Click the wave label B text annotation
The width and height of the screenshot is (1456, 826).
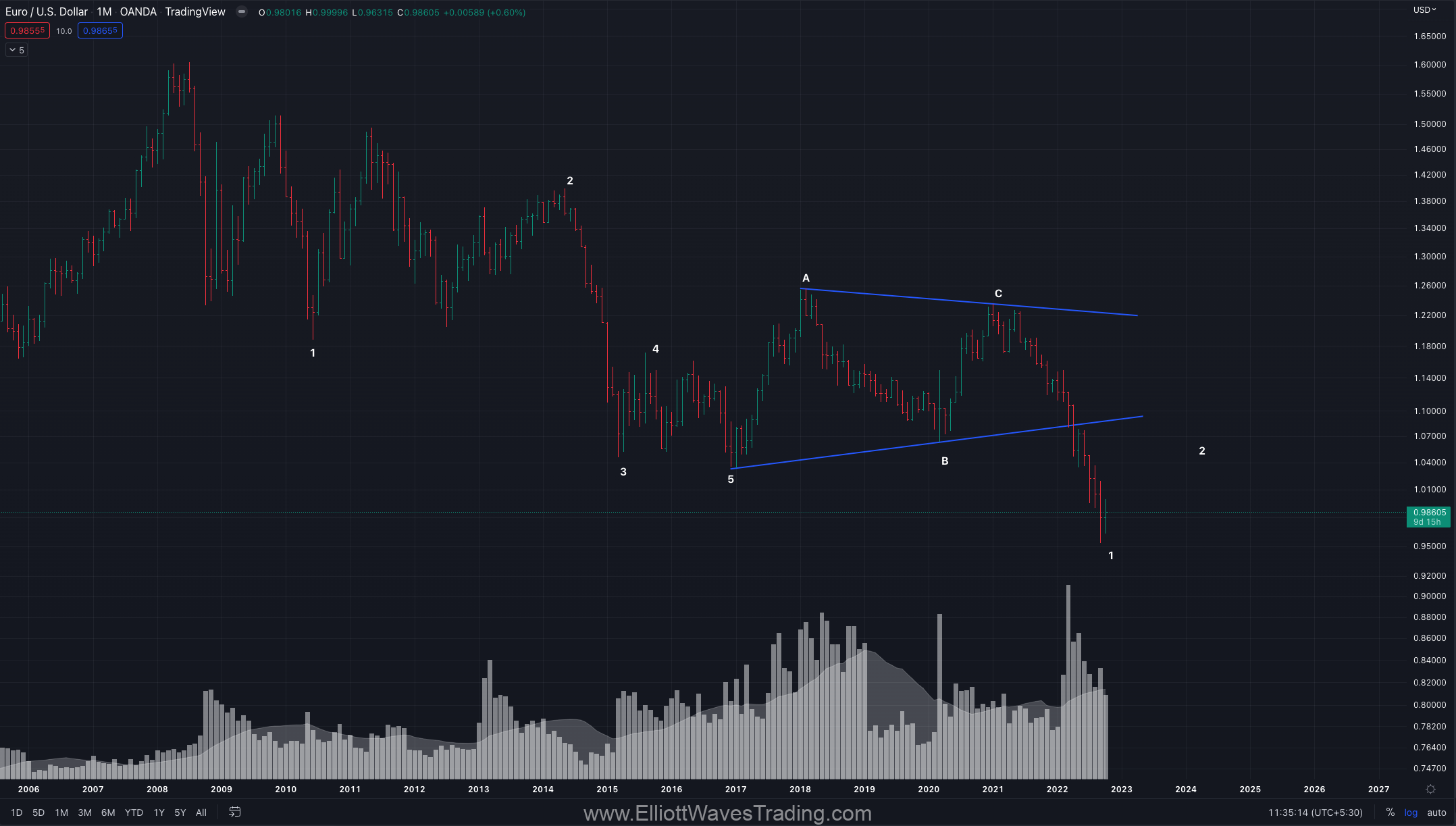click(945, 461)
